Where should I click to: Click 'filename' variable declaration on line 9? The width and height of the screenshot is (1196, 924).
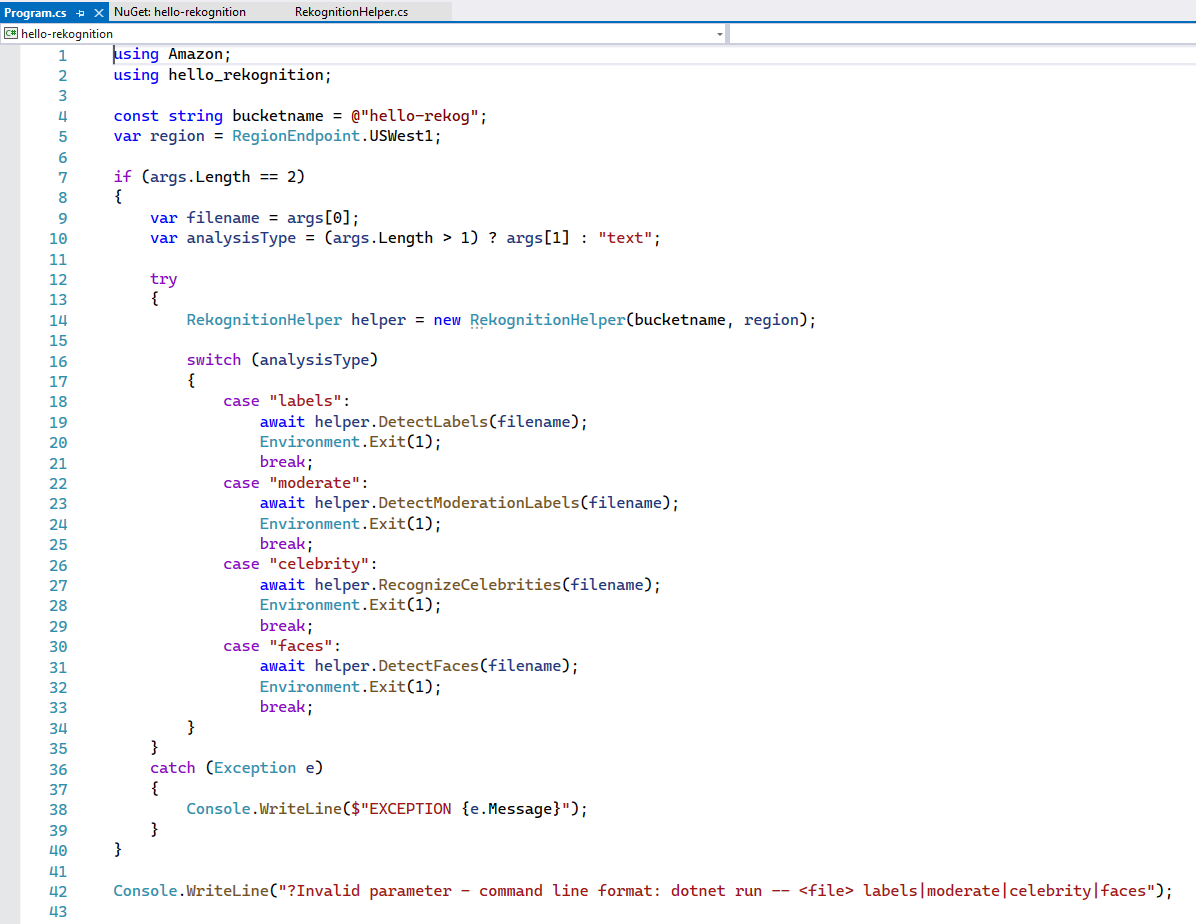pos(223,217)
